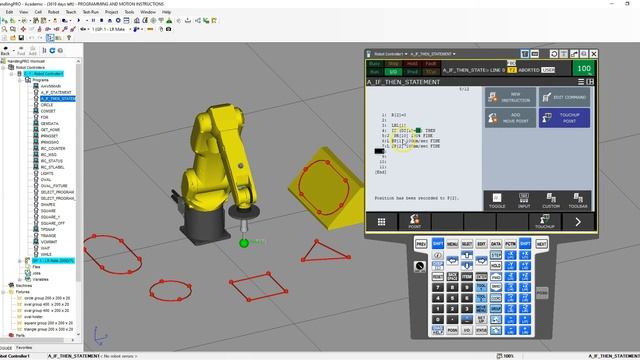Toggle the HOLD key on the keypad

point(496,266)
